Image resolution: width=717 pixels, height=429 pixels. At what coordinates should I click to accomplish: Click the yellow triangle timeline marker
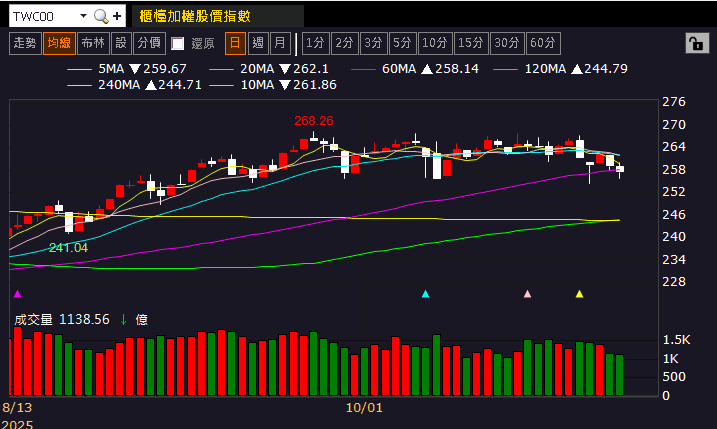(x=579, y=294)
